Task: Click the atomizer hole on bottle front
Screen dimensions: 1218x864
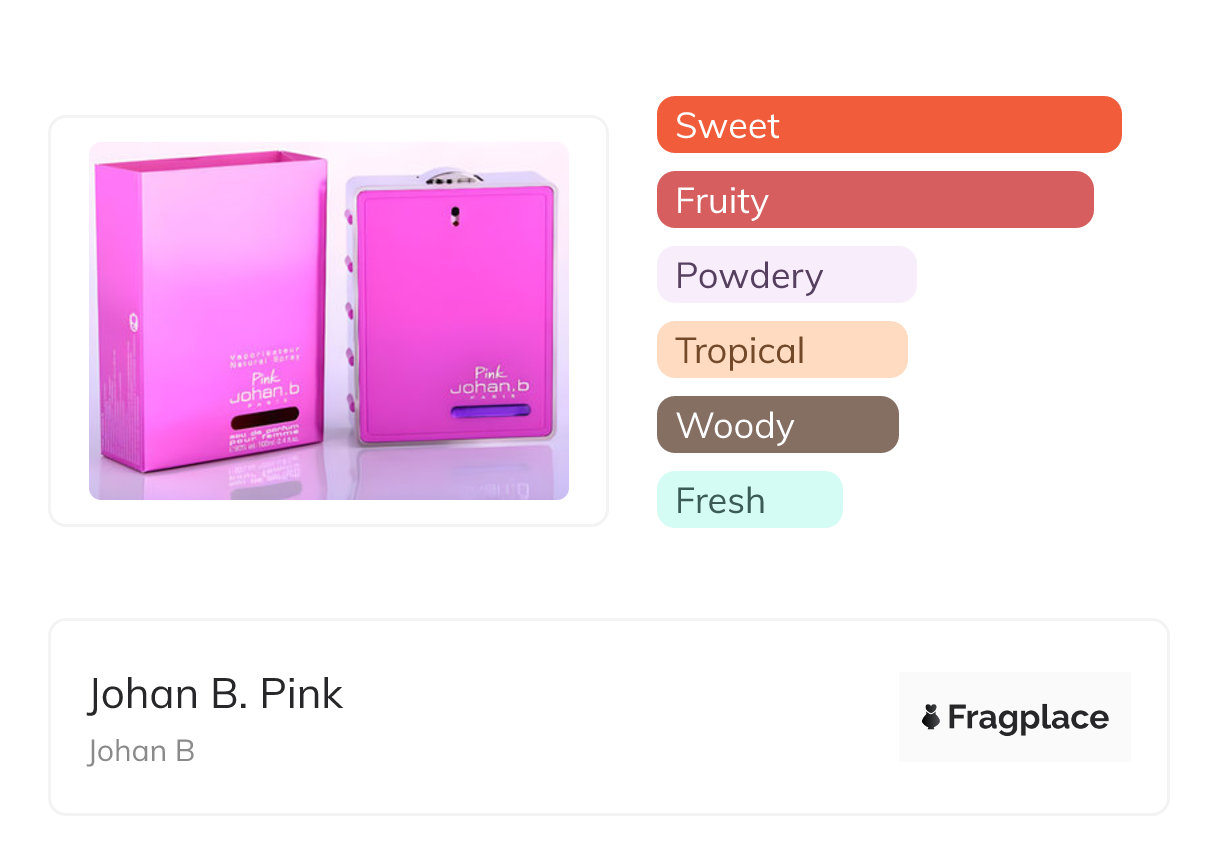Action: (x=456, y=216)
